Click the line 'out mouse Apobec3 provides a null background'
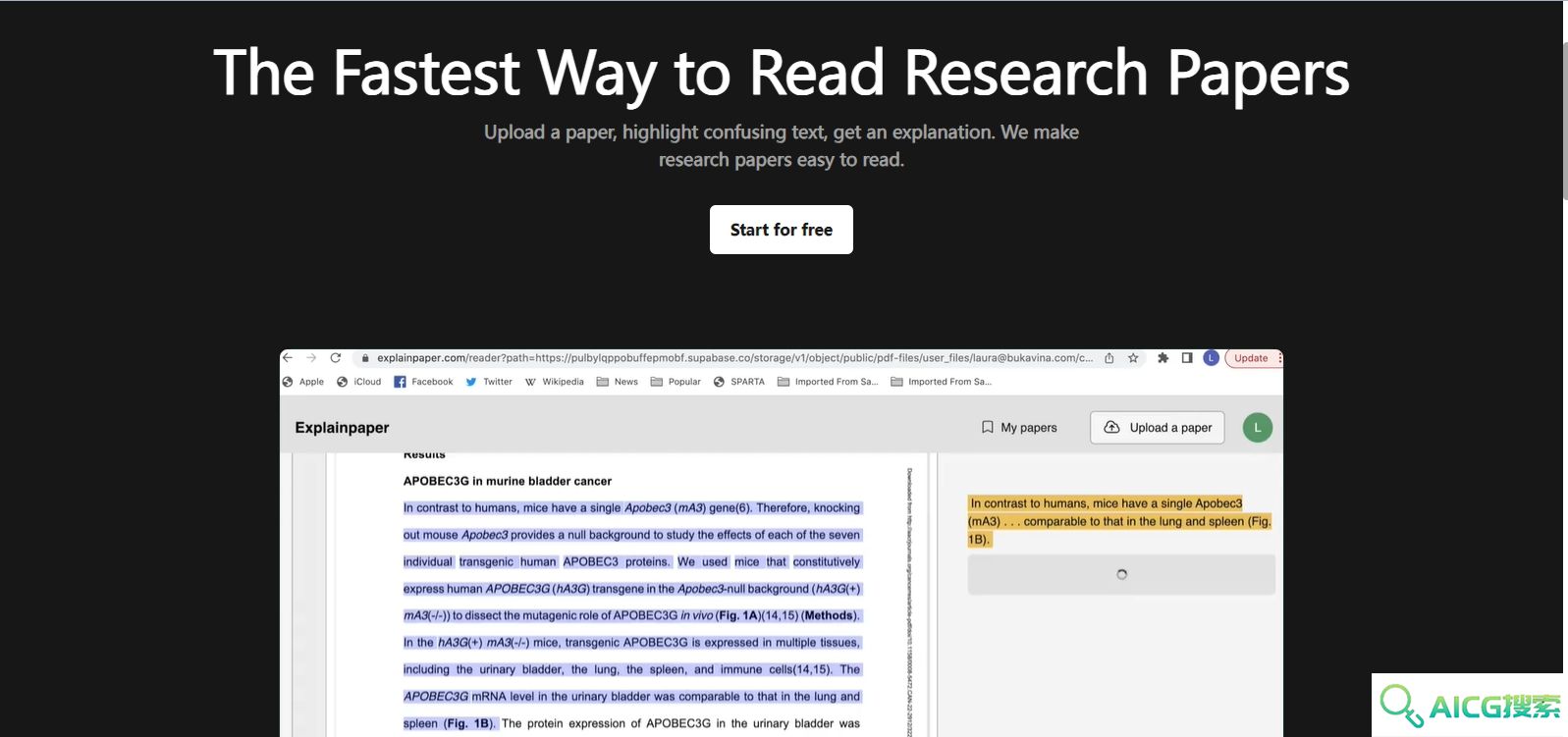Screen dimensions: 1568x737 (631, 535)
